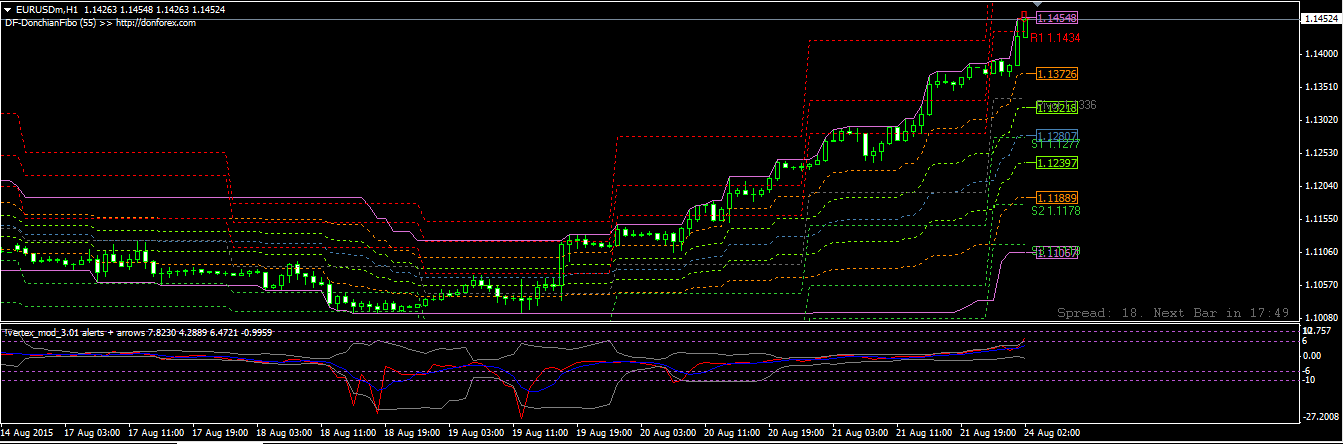
Task: Click the orange 1.11889 level label
Action: [x=1057, y=198]
